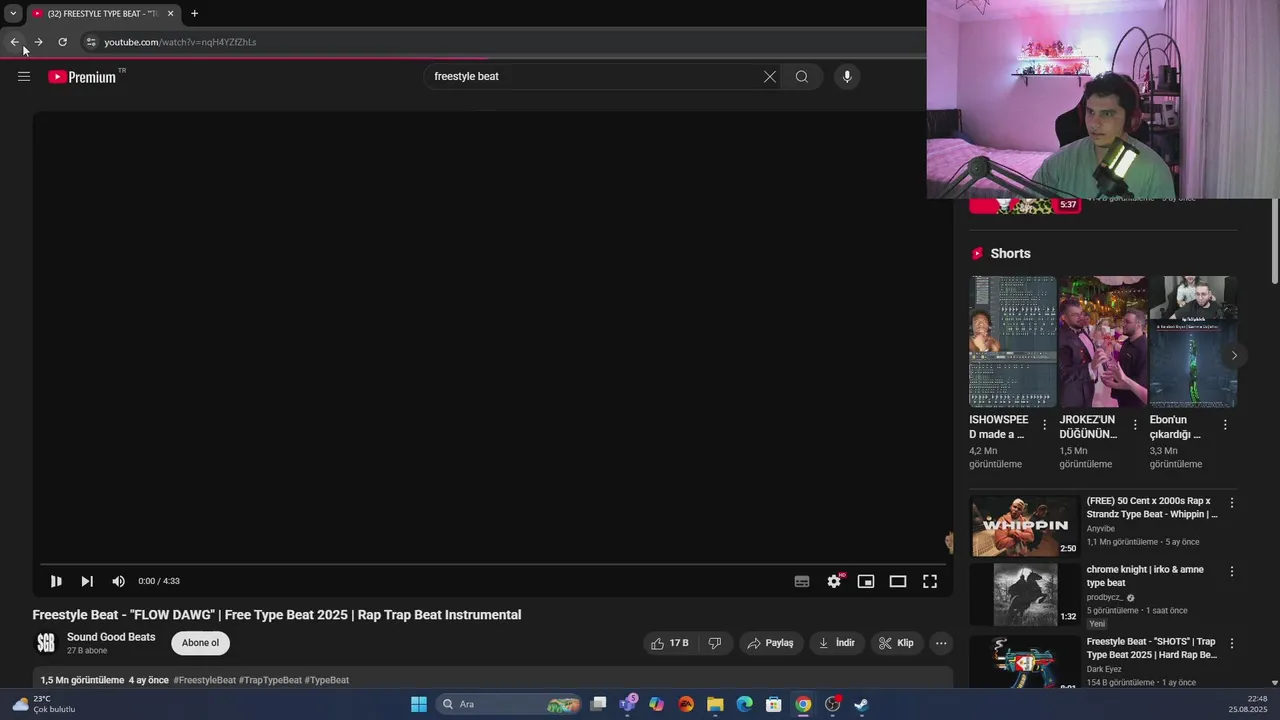Open EA app from taskbar
1280x720 pixels.
coord(686,704)
